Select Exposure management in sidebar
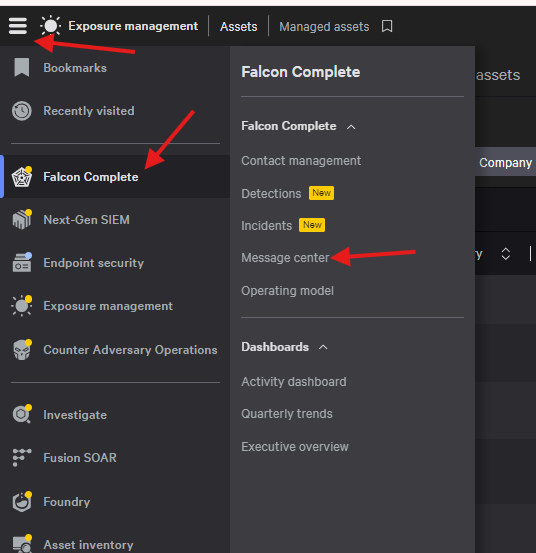 pyautogui.click(x=108, y=306)
